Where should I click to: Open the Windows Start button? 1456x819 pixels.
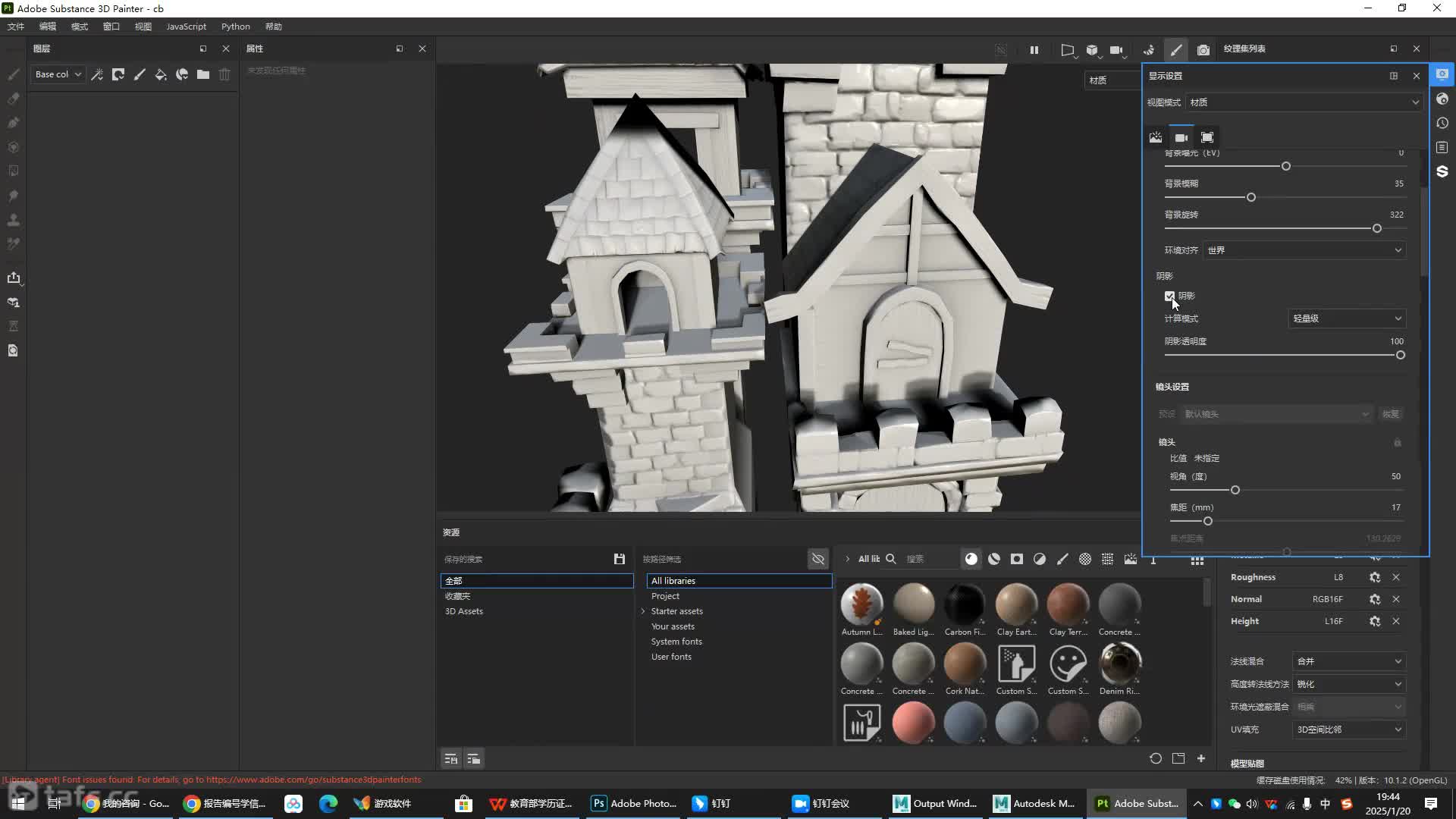(18, 803)
